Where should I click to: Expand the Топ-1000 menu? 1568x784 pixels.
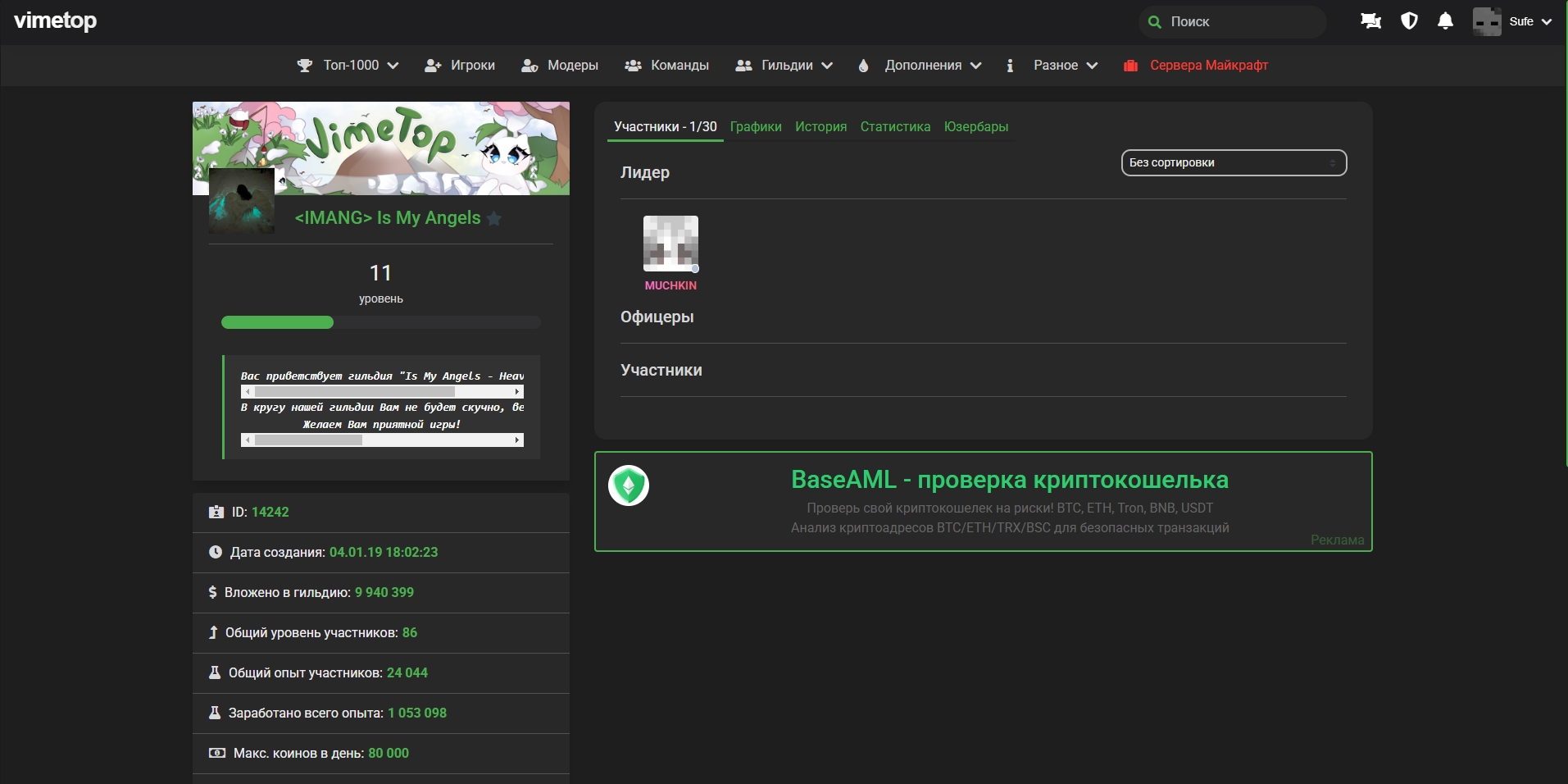click(348, 66)
